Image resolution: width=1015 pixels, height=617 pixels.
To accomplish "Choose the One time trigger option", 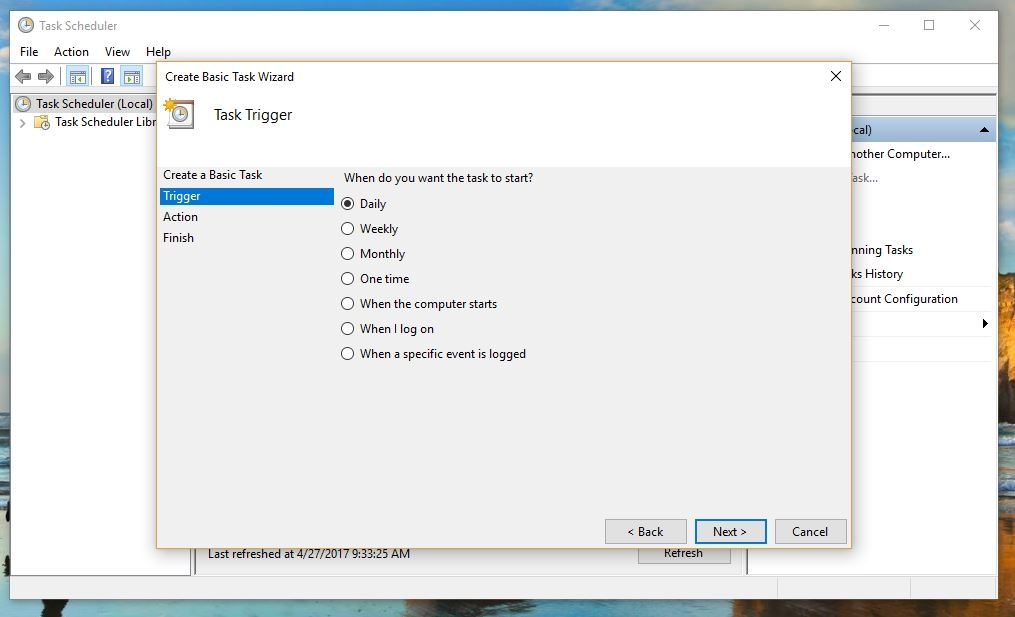I will (375, 278).
